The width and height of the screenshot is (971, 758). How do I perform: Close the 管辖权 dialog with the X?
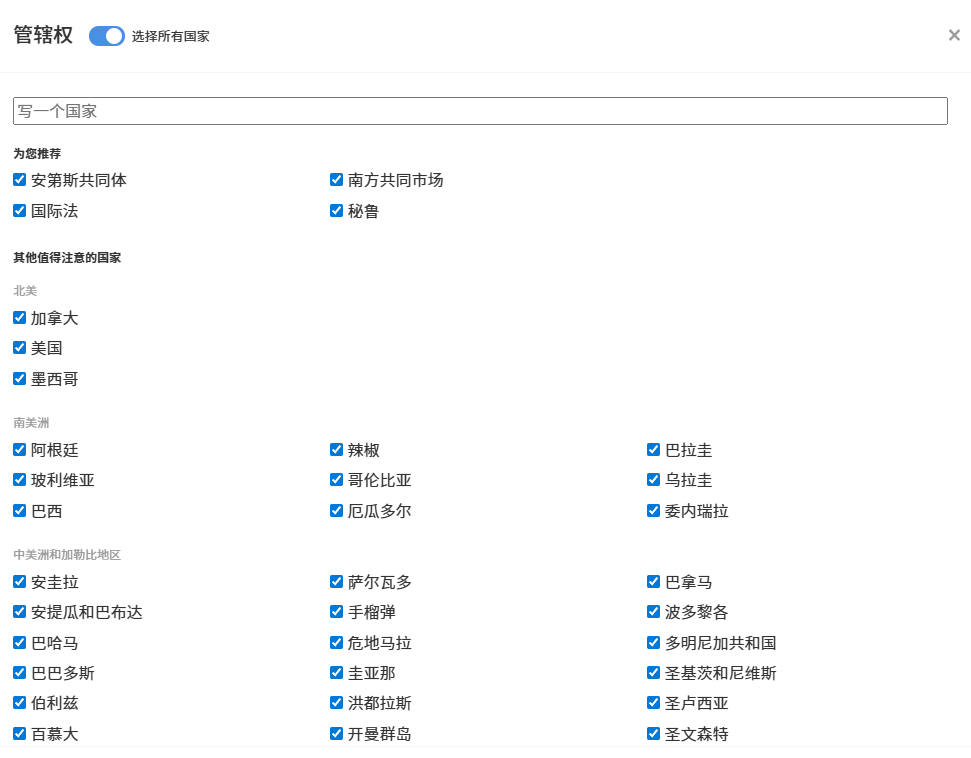coord(954,36)
